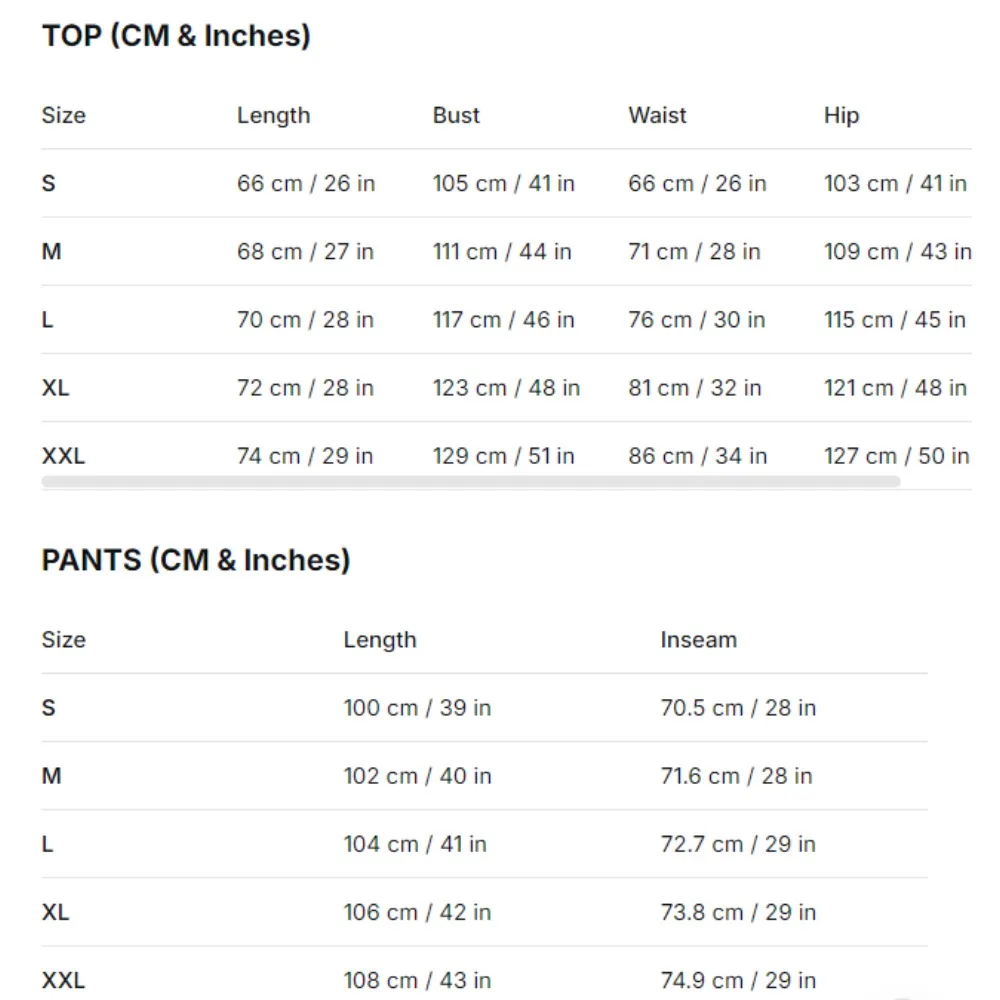Viewport: 1000px width, 1000px height.
Task: Select the Bust column header
Action: pos(456,115)
